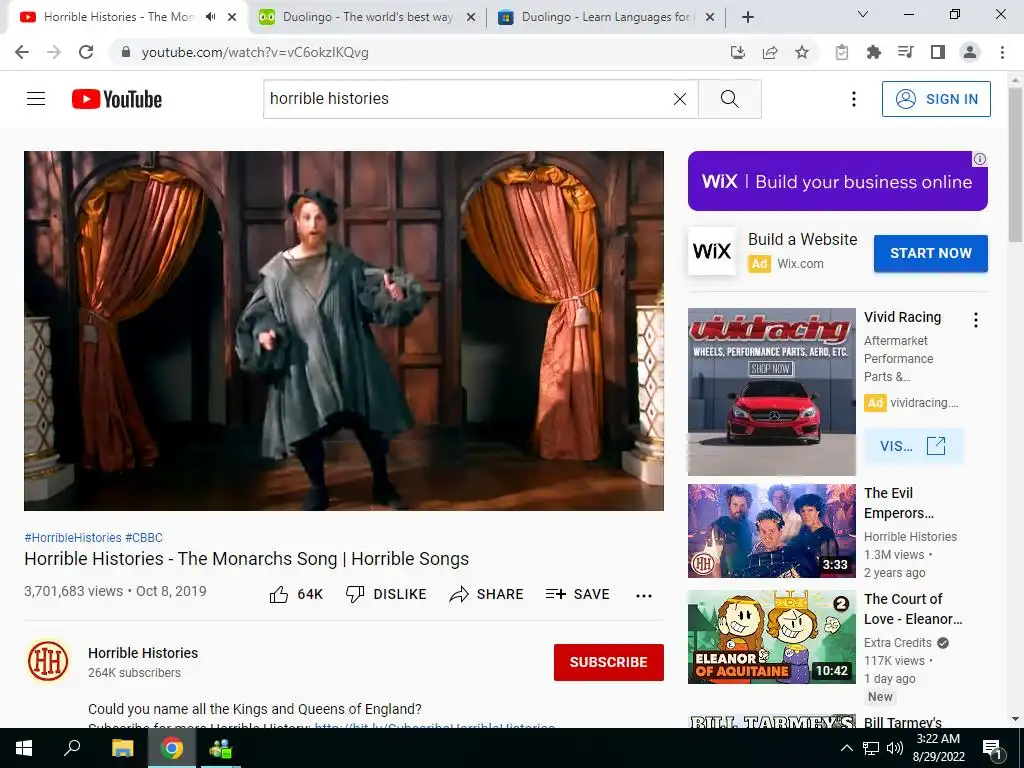This screenshot has width=1024, height=768.
Task: Open the SHARE dialog
Action: pos(487,594)
